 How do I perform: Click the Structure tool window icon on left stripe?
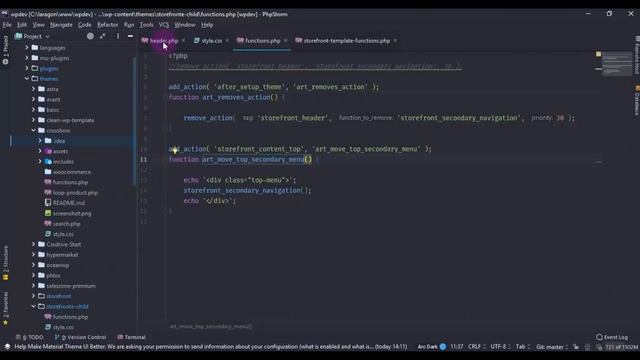(x=5, y=278)
